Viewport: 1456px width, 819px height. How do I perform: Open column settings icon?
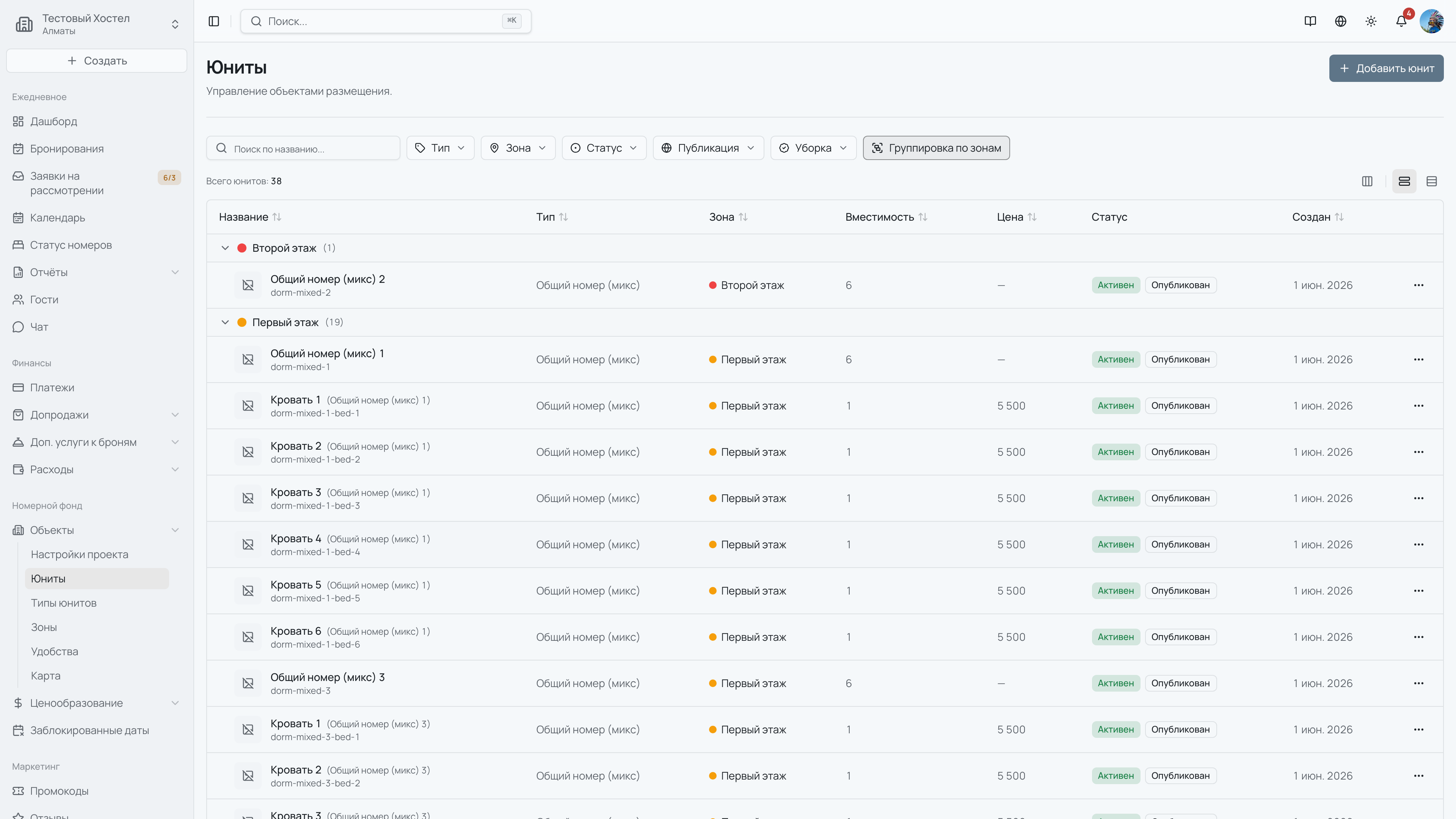click(1367, 181)
